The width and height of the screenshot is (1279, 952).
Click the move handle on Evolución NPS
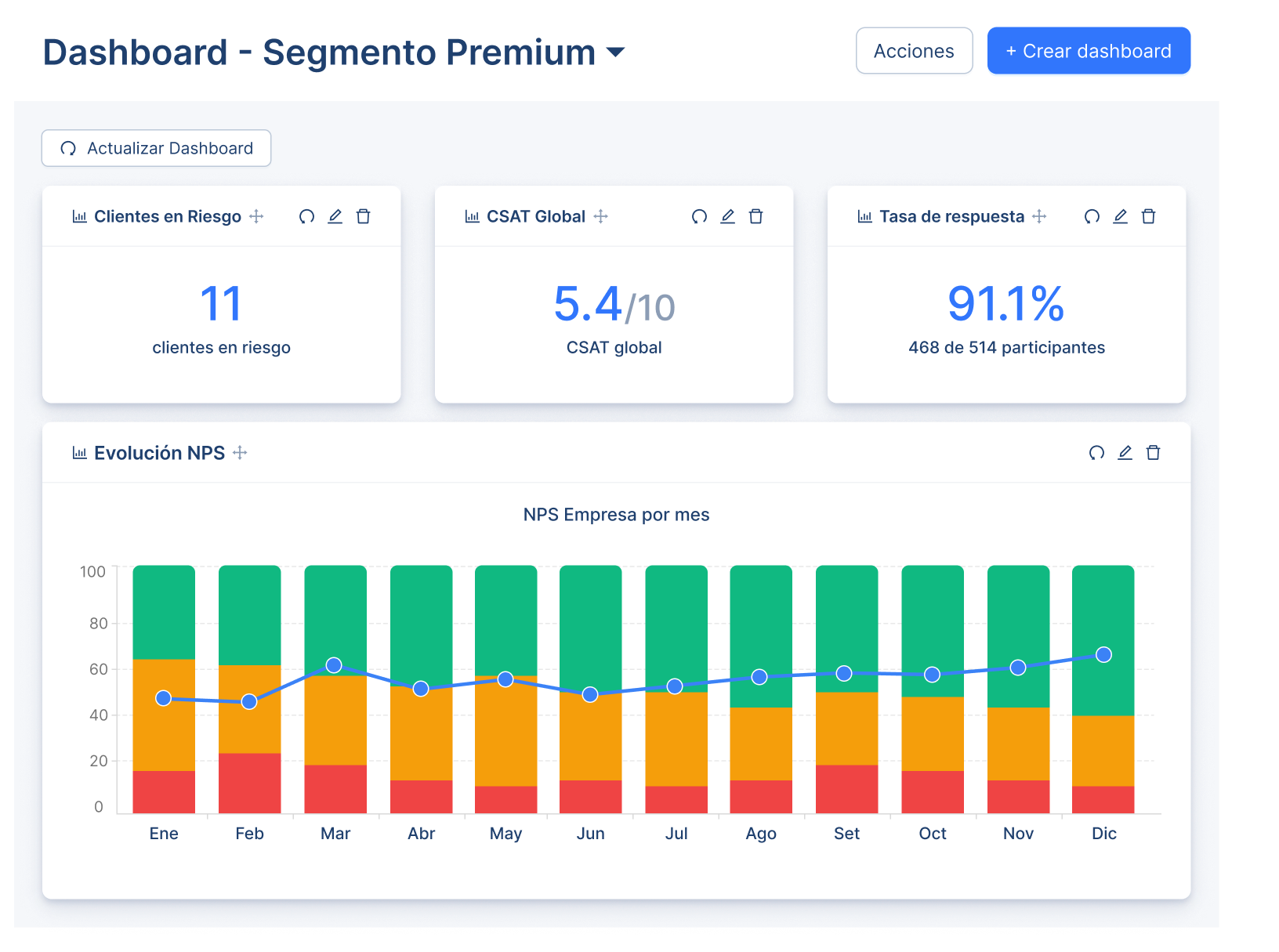coord(240,452)
